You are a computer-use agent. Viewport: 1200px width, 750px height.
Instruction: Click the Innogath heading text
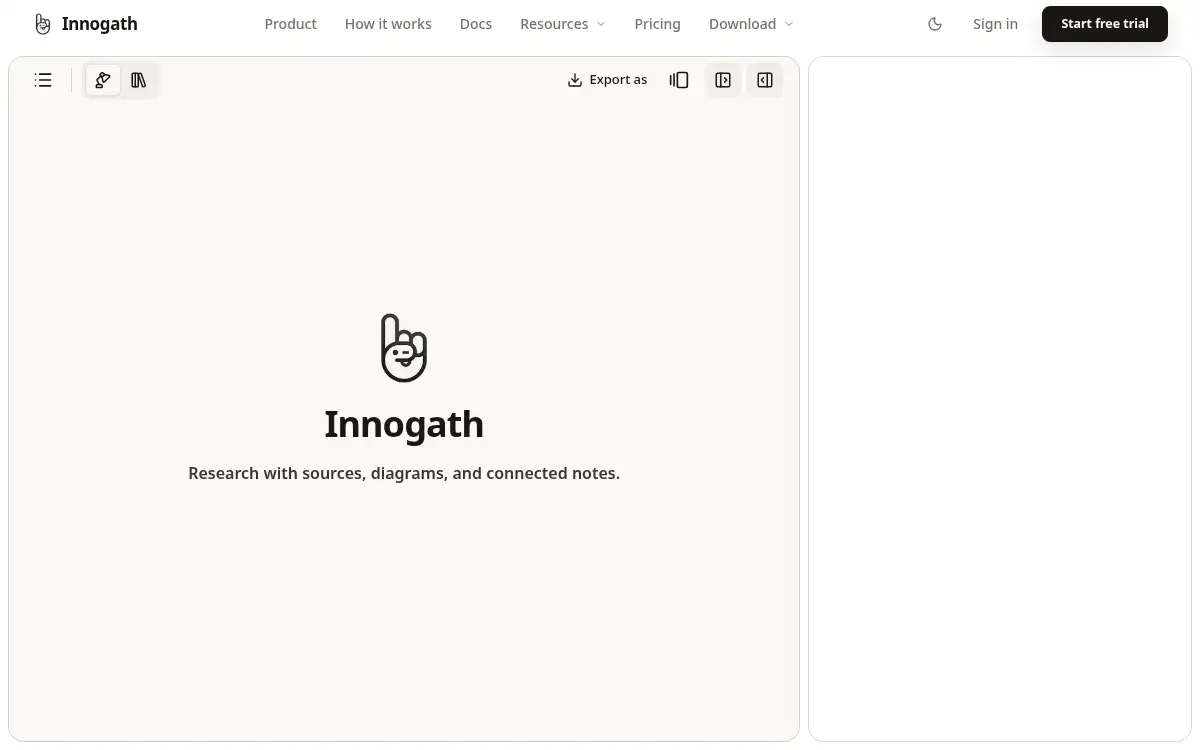(404, 424)
